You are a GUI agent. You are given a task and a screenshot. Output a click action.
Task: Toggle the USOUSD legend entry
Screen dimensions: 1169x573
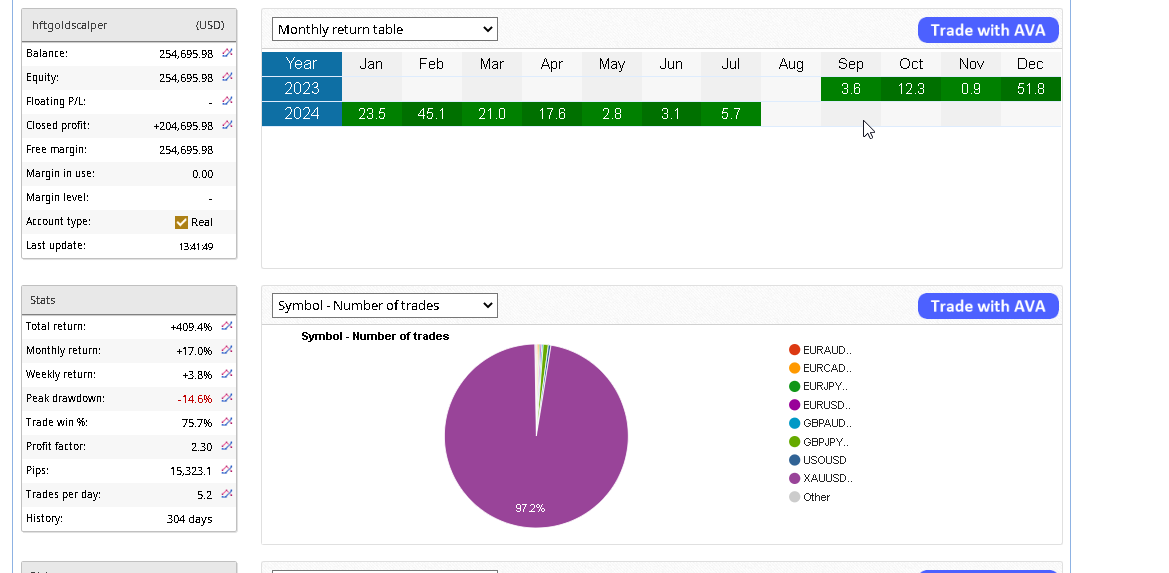tap(824, 460)
